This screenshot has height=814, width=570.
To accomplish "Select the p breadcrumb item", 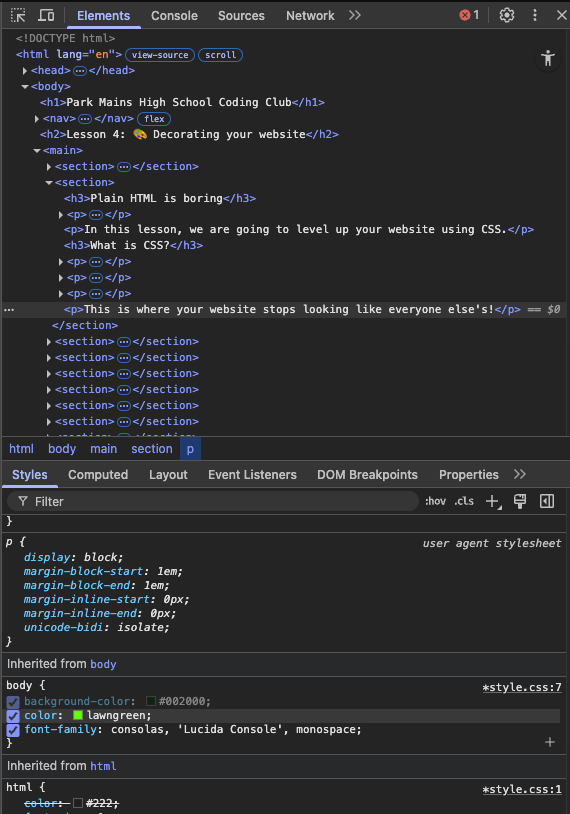I will pyautogui.click(x=190, y=449).
